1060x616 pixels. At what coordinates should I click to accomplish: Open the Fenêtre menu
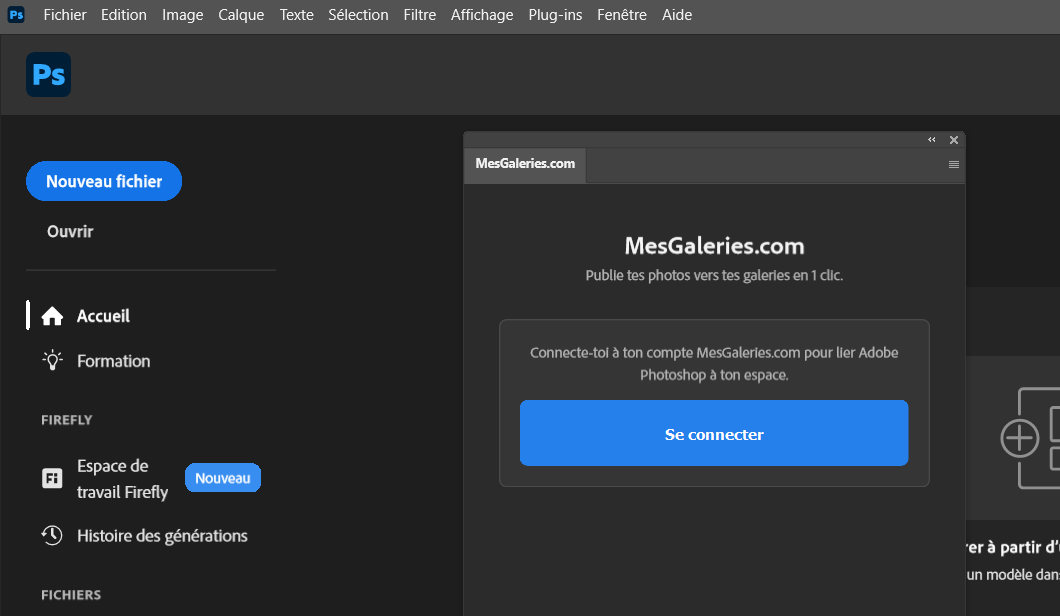(x=622, y=15)
